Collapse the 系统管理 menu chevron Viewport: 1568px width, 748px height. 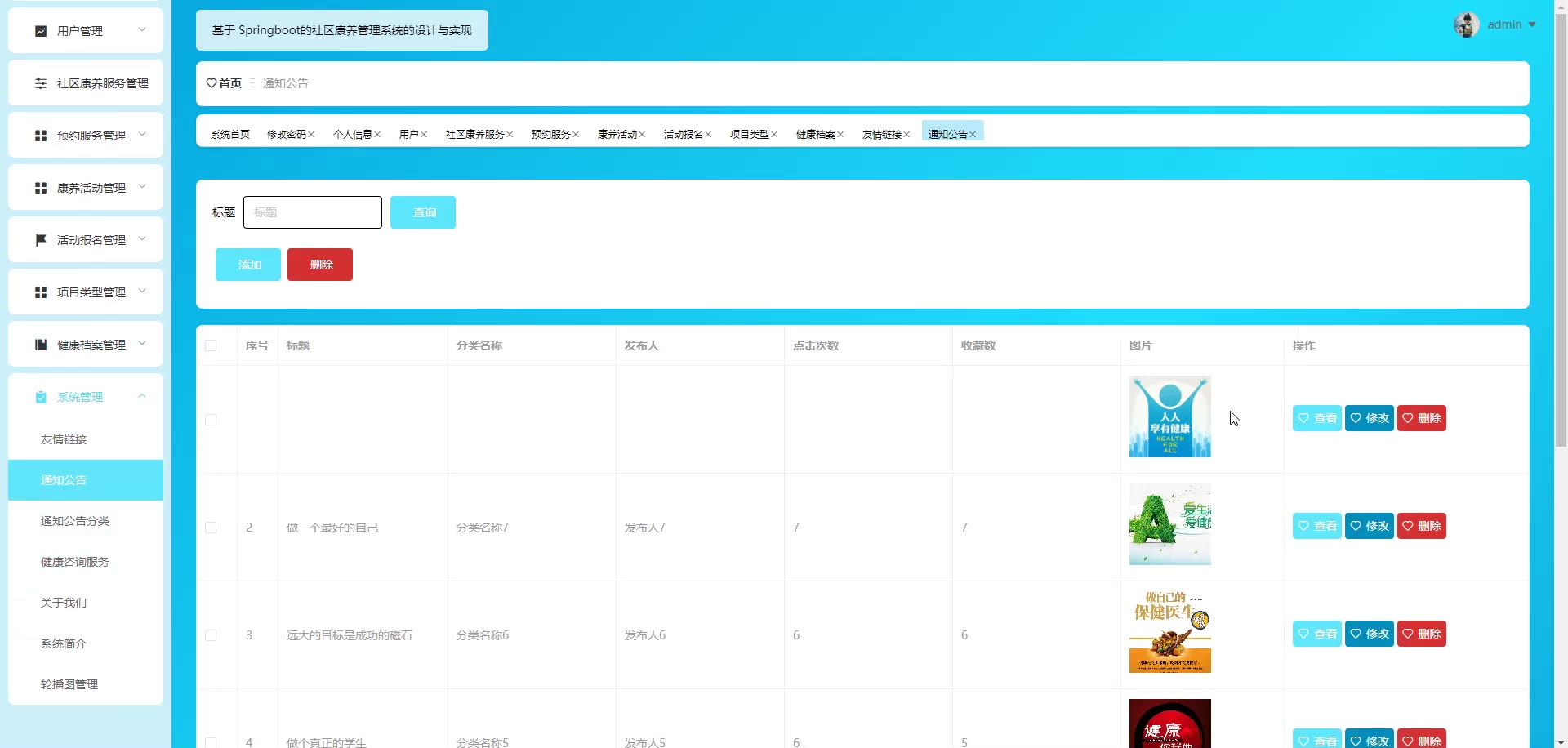tap(142, 396)
